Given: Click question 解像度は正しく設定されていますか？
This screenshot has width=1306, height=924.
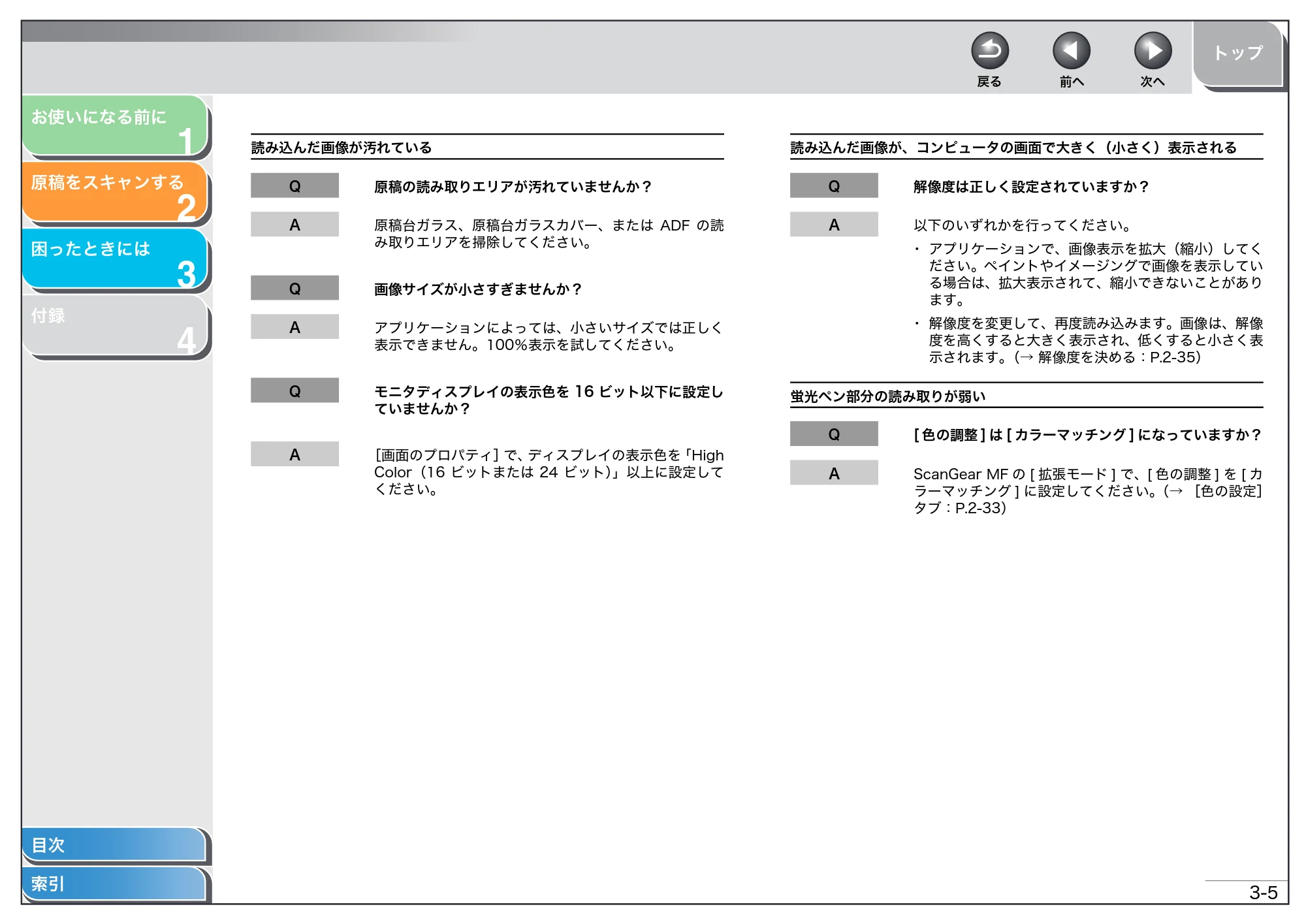Looking at the screenshot, I should pos(1031,187).
